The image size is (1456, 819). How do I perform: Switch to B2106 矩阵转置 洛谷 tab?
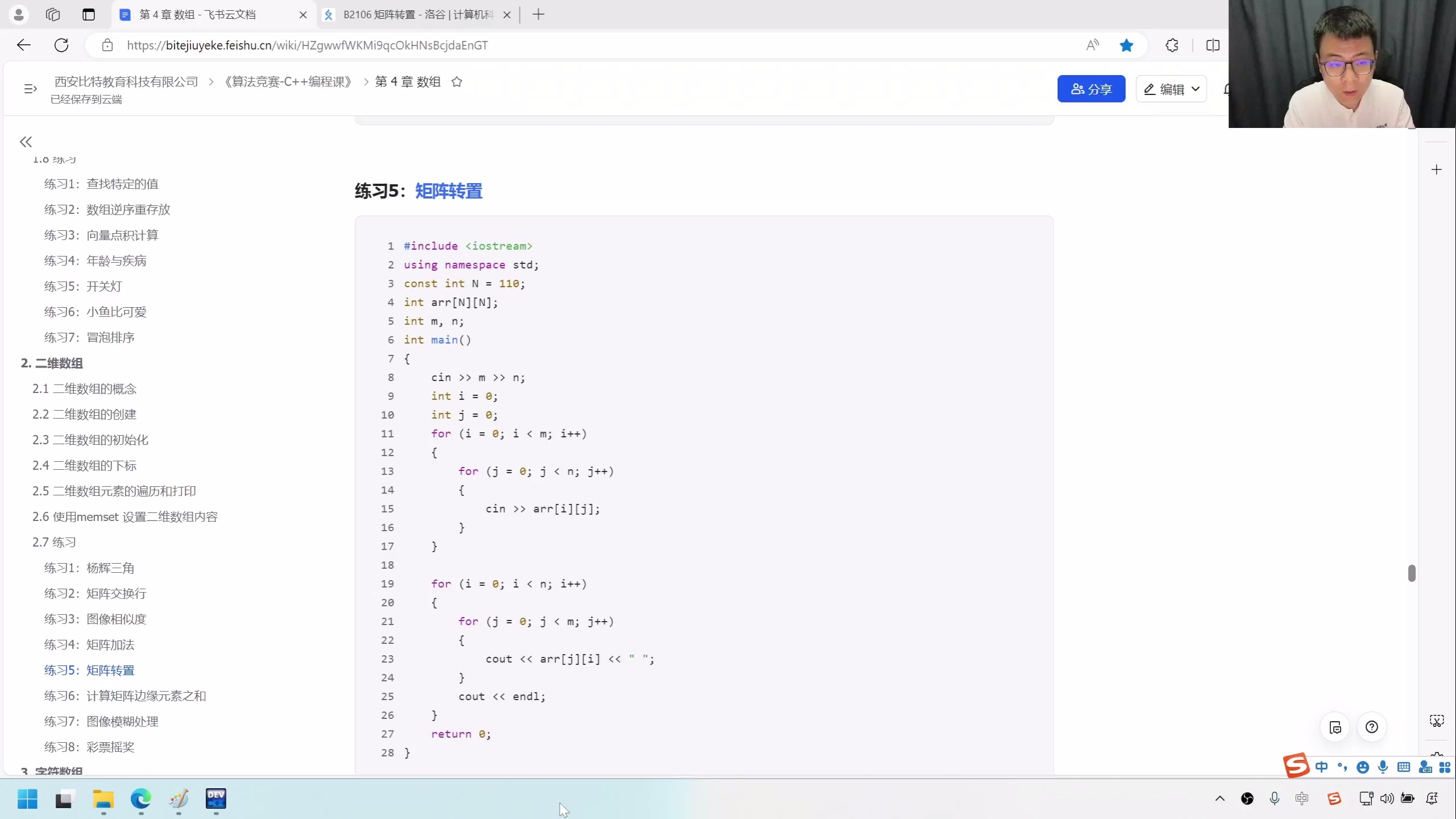[418, 15]
